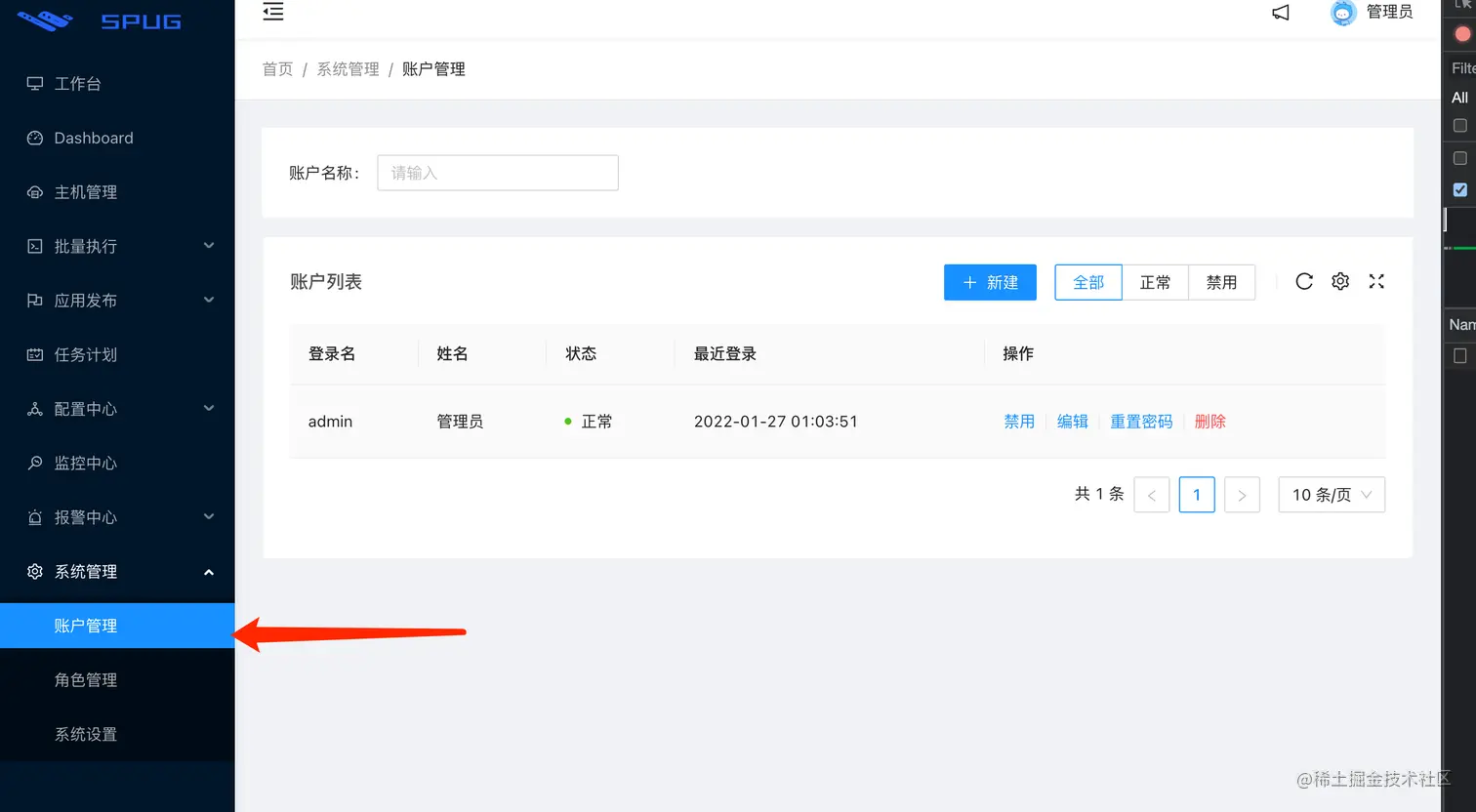This screenshot has width=1476, height=812.
Task: Click 系统管理 breadcrumb
Action: pyautogui.click(x=348, y=69)
